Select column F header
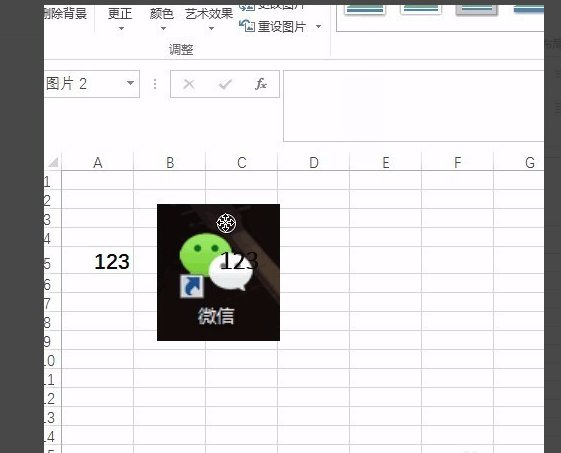This screenshot has height=453, width=561. pyautogui.click(x=458, y=162)
